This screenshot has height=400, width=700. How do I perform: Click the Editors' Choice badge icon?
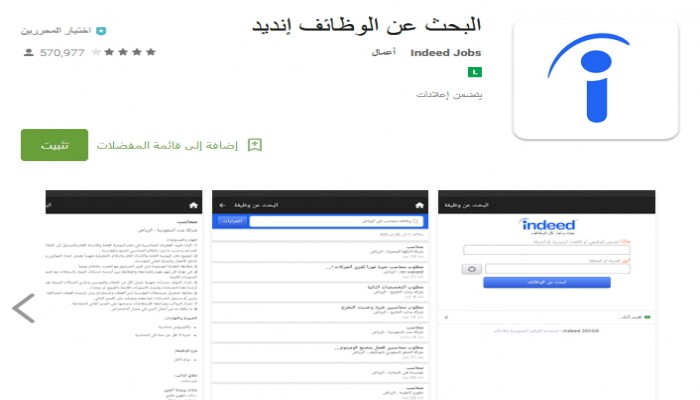pyautogui.click(x=101, y=31)
